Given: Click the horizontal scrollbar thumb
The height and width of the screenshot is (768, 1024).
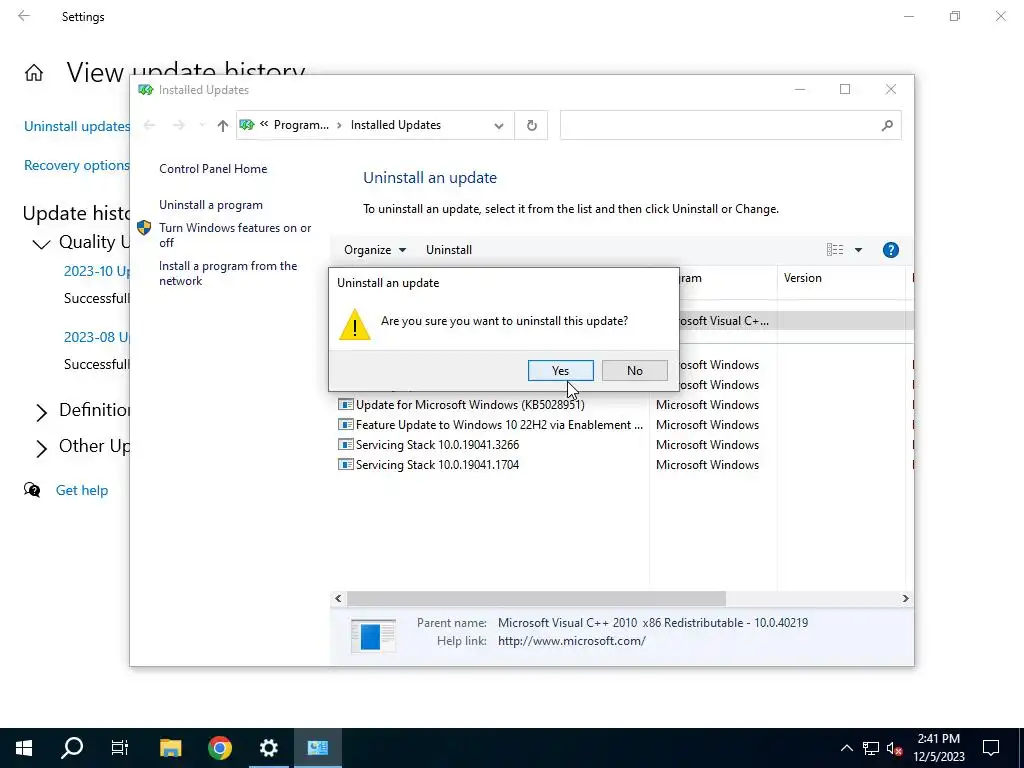Looking at the screenshot, I should [x=536, y=598].
